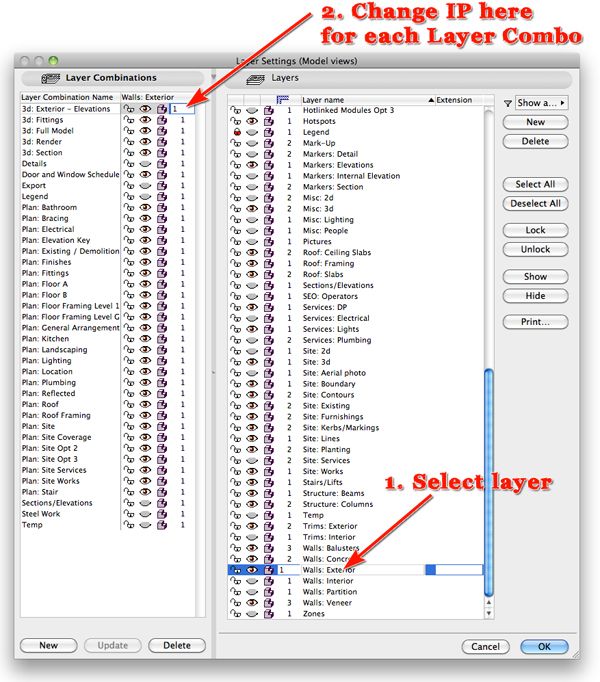Click the wireframe icon for 3d: Render combination
600x682 pixels.
162,142
